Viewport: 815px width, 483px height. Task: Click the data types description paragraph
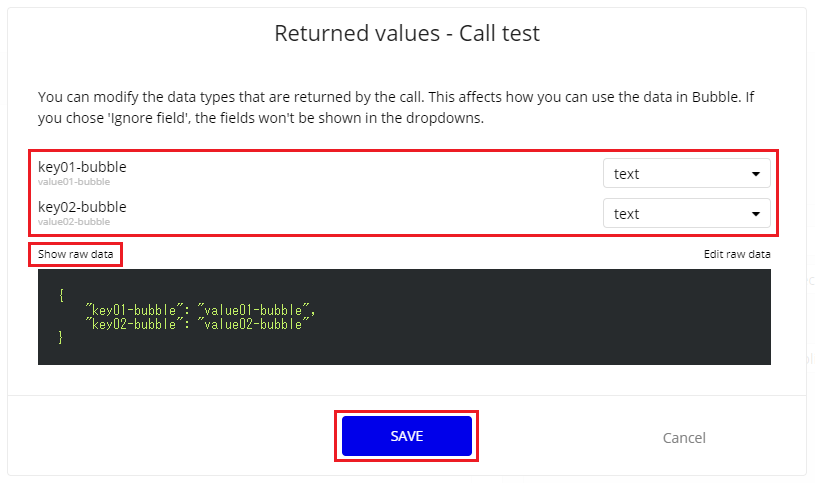pos(400,107)
